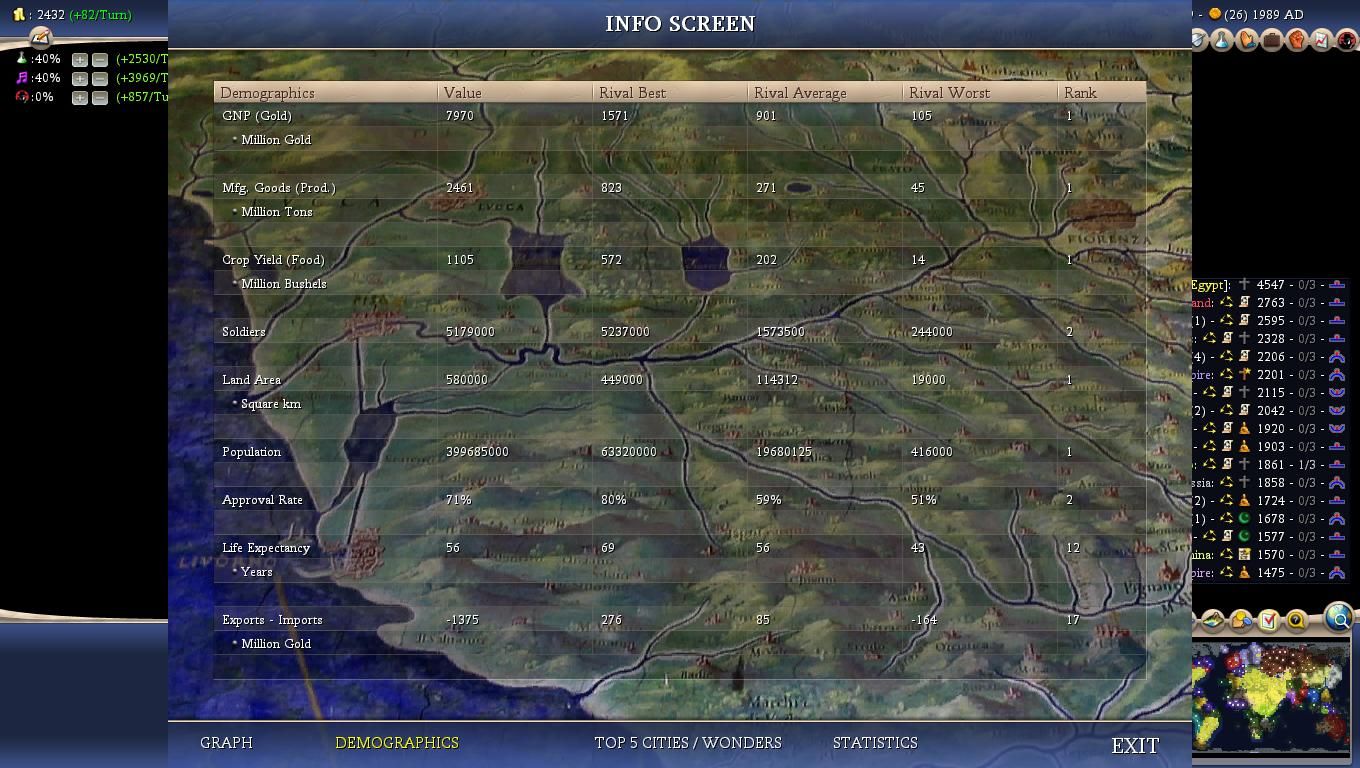Open the info screen graph icon

pos(1321,40)
